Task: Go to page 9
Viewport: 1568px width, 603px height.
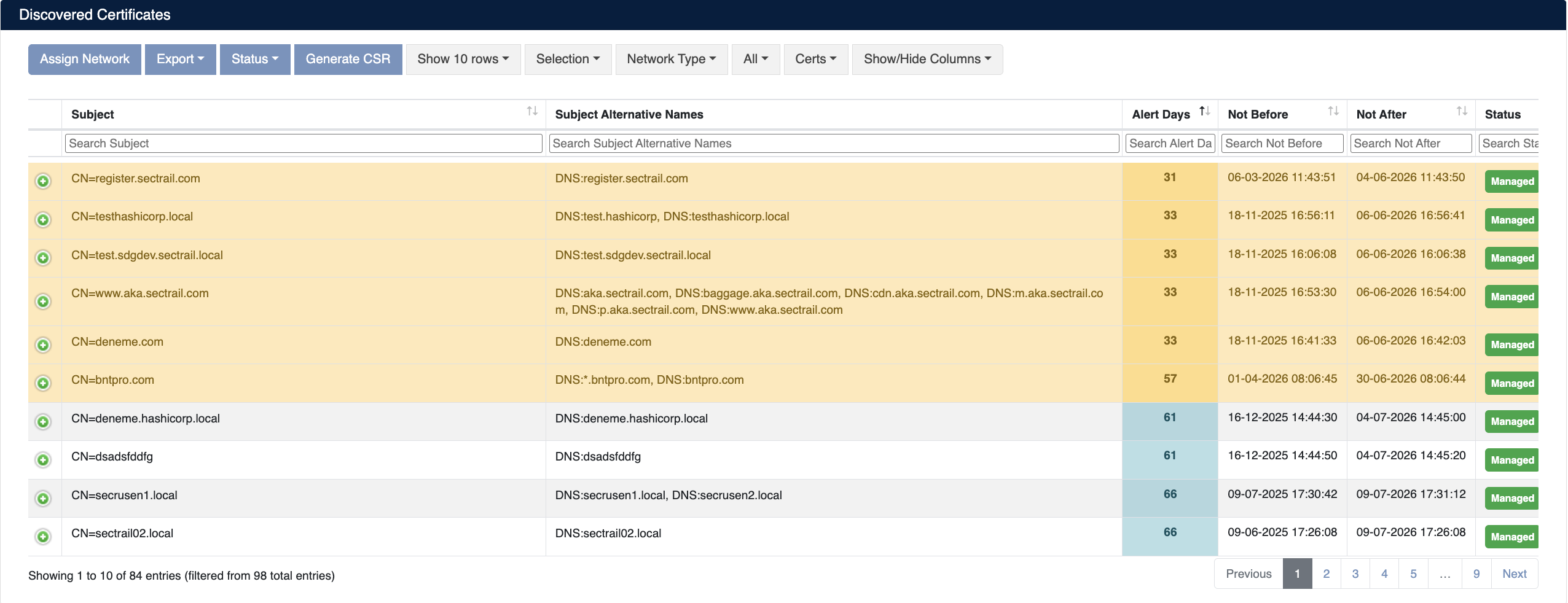Action: (x=1476, y=574)
